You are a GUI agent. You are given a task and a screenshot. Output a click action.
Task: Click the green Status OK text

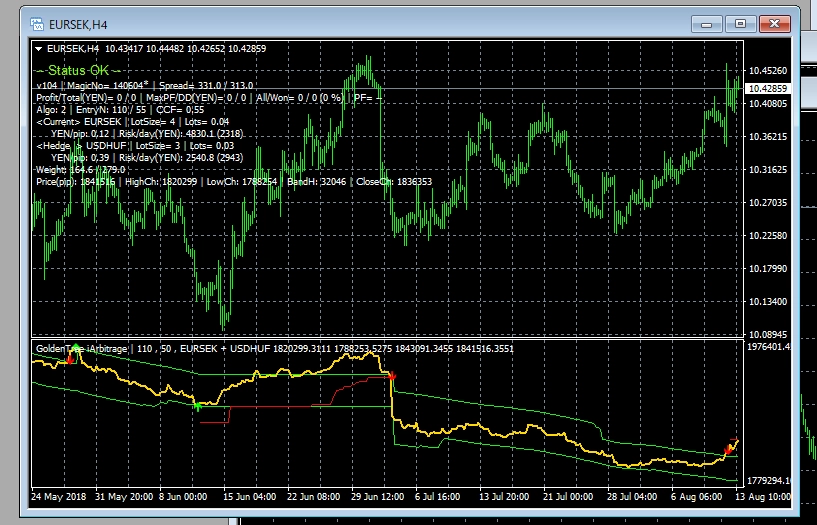click(79, 71)
